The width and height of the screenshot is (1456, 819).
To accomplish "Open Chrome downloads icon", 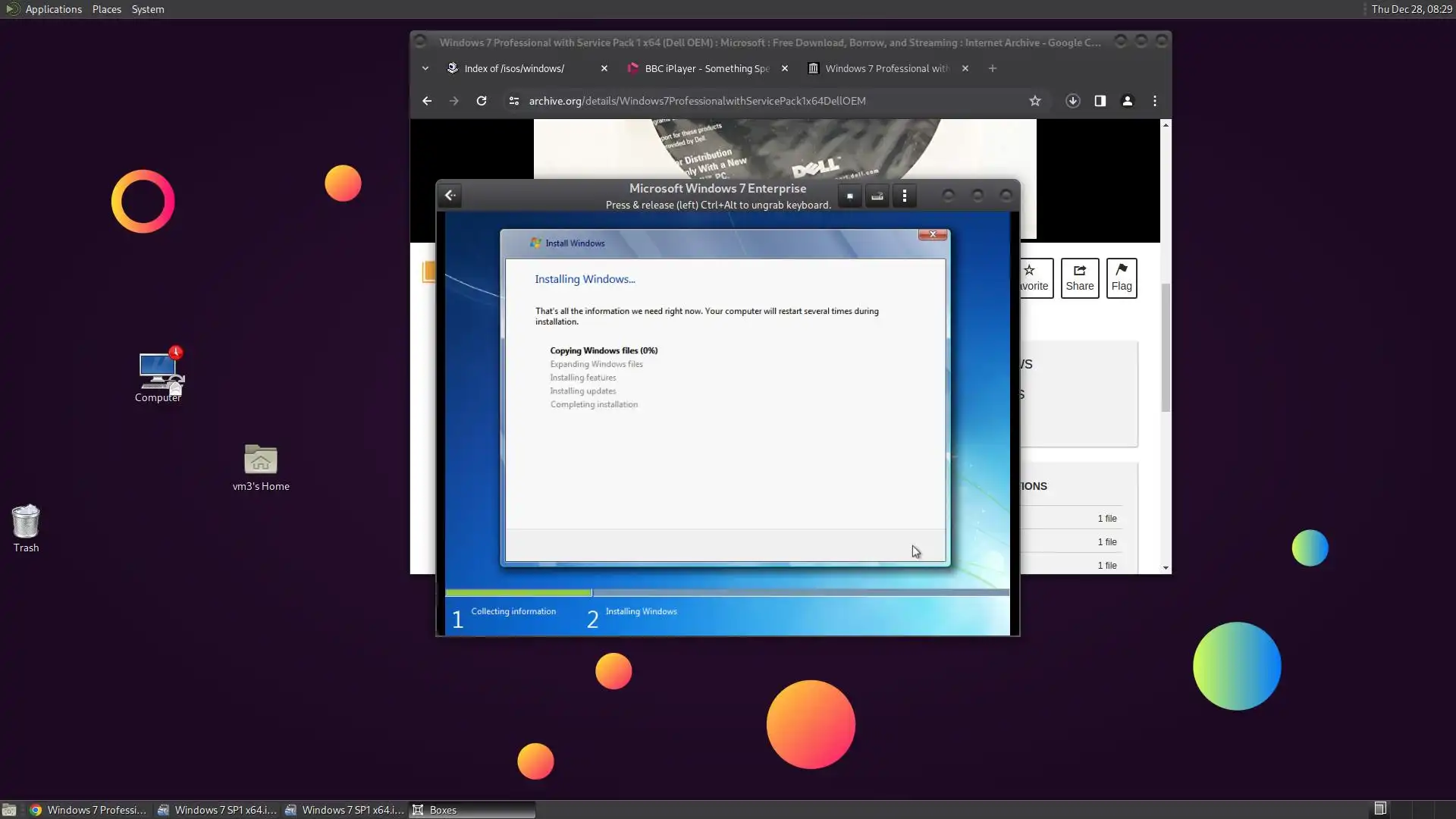I will 1072,101.
